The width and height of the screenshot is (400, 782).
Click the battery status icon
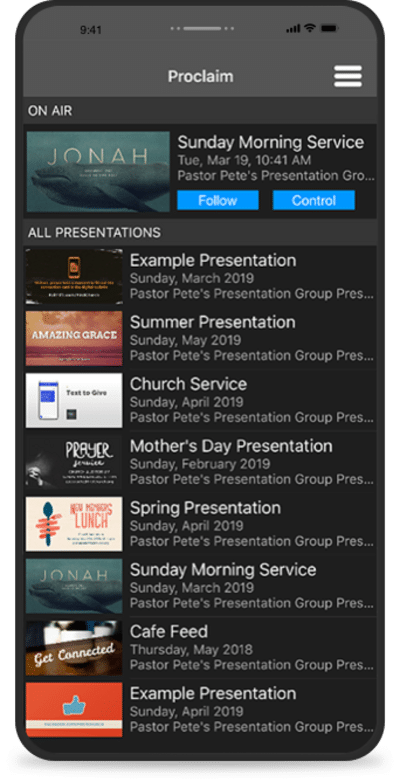pos(329,28)
